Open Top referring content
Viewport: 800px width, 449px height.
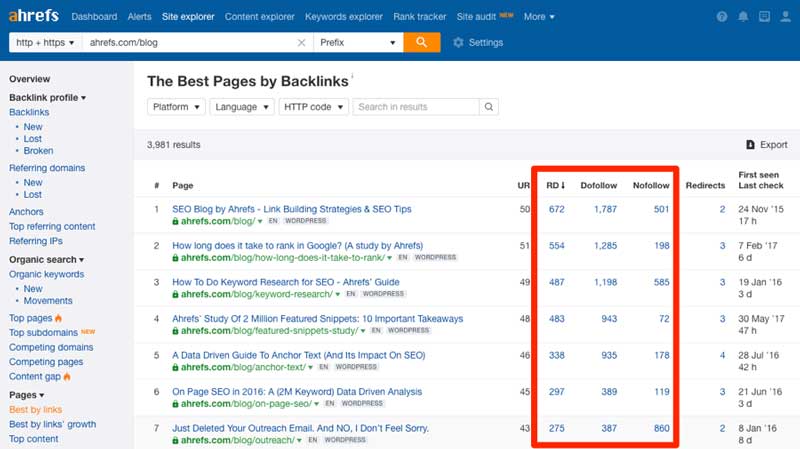pyautogui.click(x=52, y=227)
